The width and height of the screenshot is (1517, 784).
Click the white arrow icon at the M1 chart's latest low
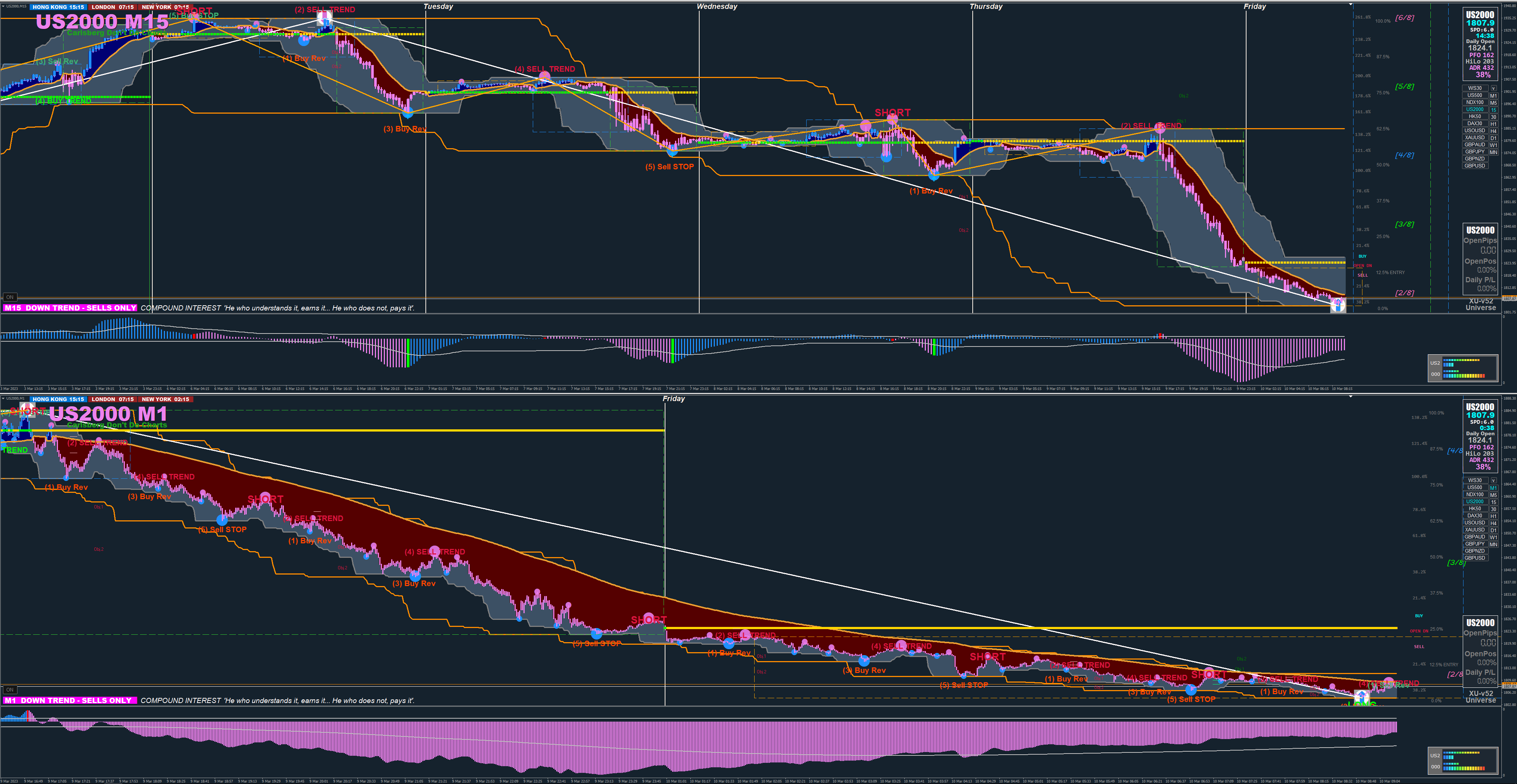pos(1362,697)
